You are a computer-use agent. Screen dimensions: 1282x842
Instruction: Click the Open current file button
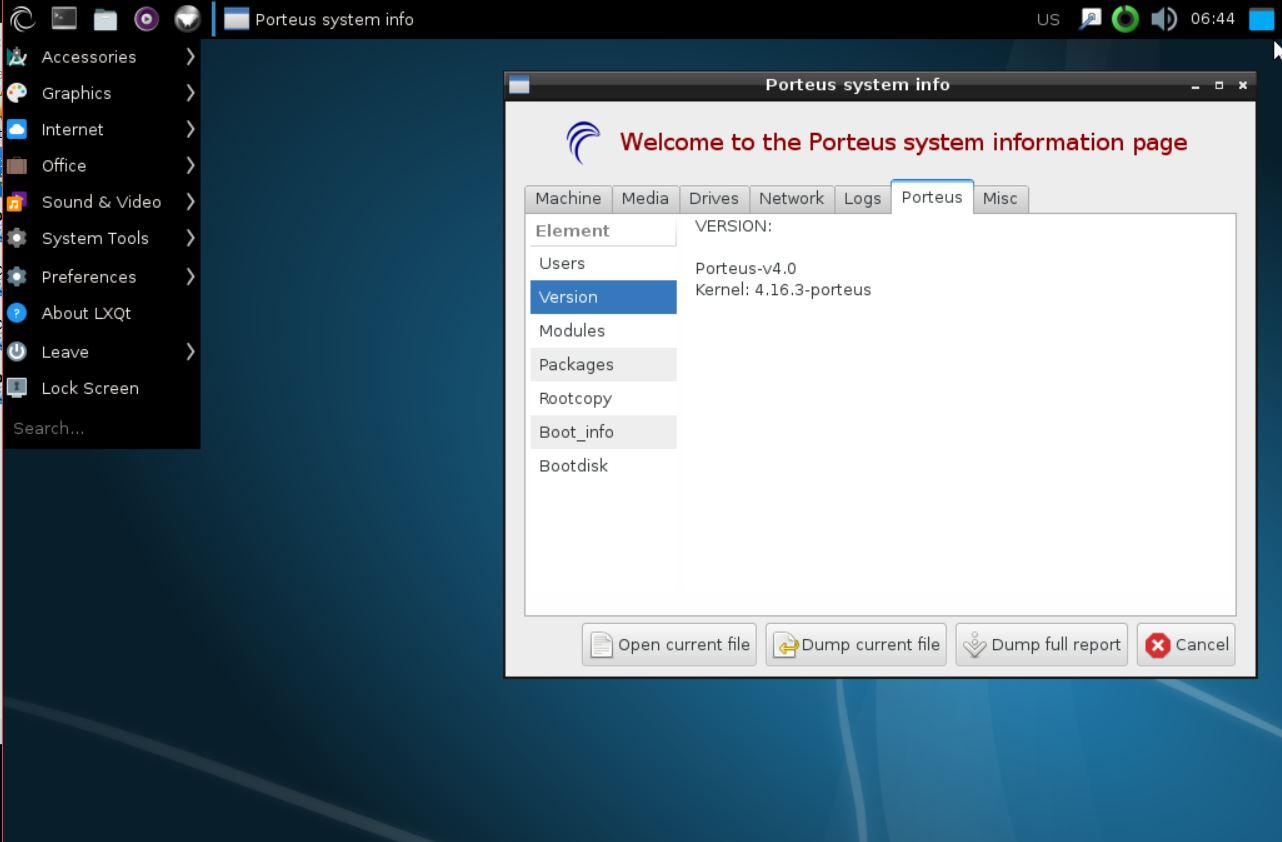[669, 645]
